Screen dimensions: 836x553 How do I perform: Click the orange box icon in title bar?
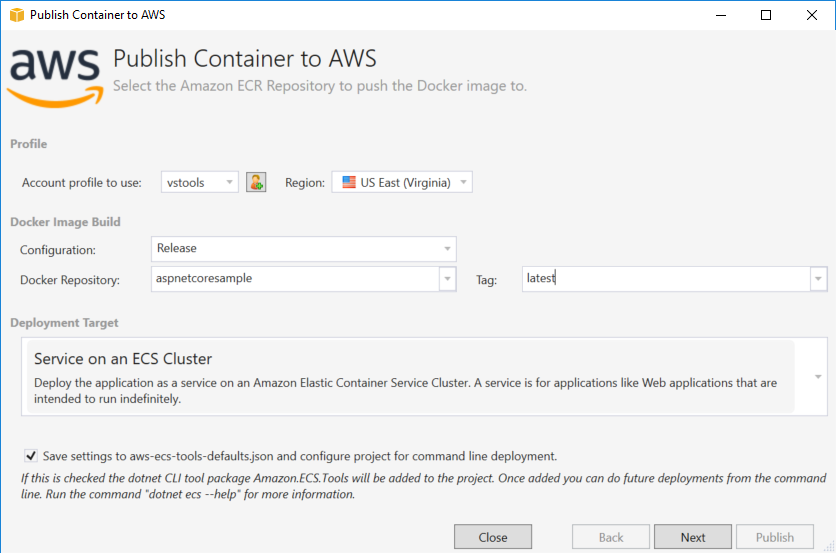15,15
